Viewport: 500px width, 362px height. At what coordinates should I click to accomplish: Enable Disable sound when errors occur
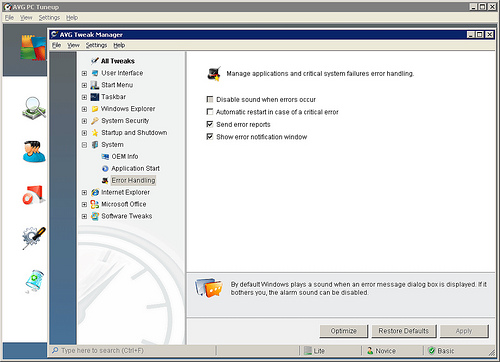coord(210,99)
